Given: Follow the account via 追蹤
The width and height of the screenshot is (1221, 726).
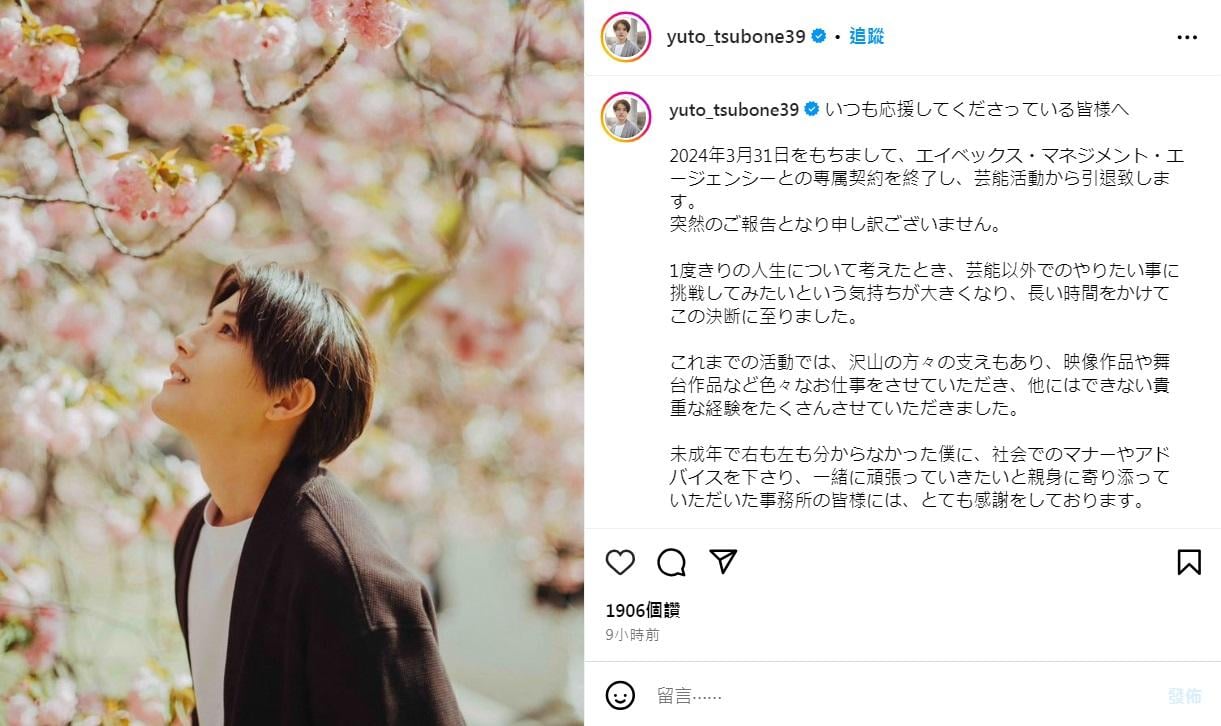Looking at the screenshot, I should [x=867, y=37].
